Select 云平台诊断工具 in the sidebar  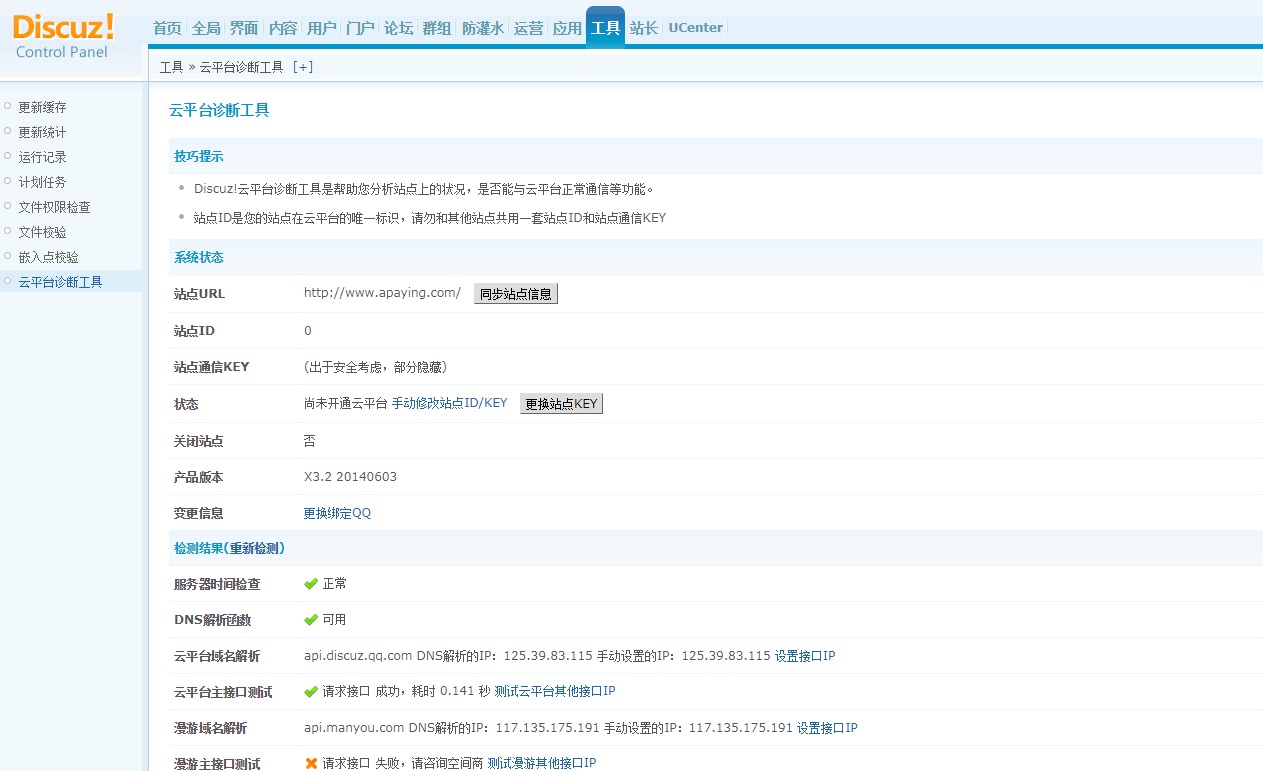pyautogui.click(x=61, y=282)
